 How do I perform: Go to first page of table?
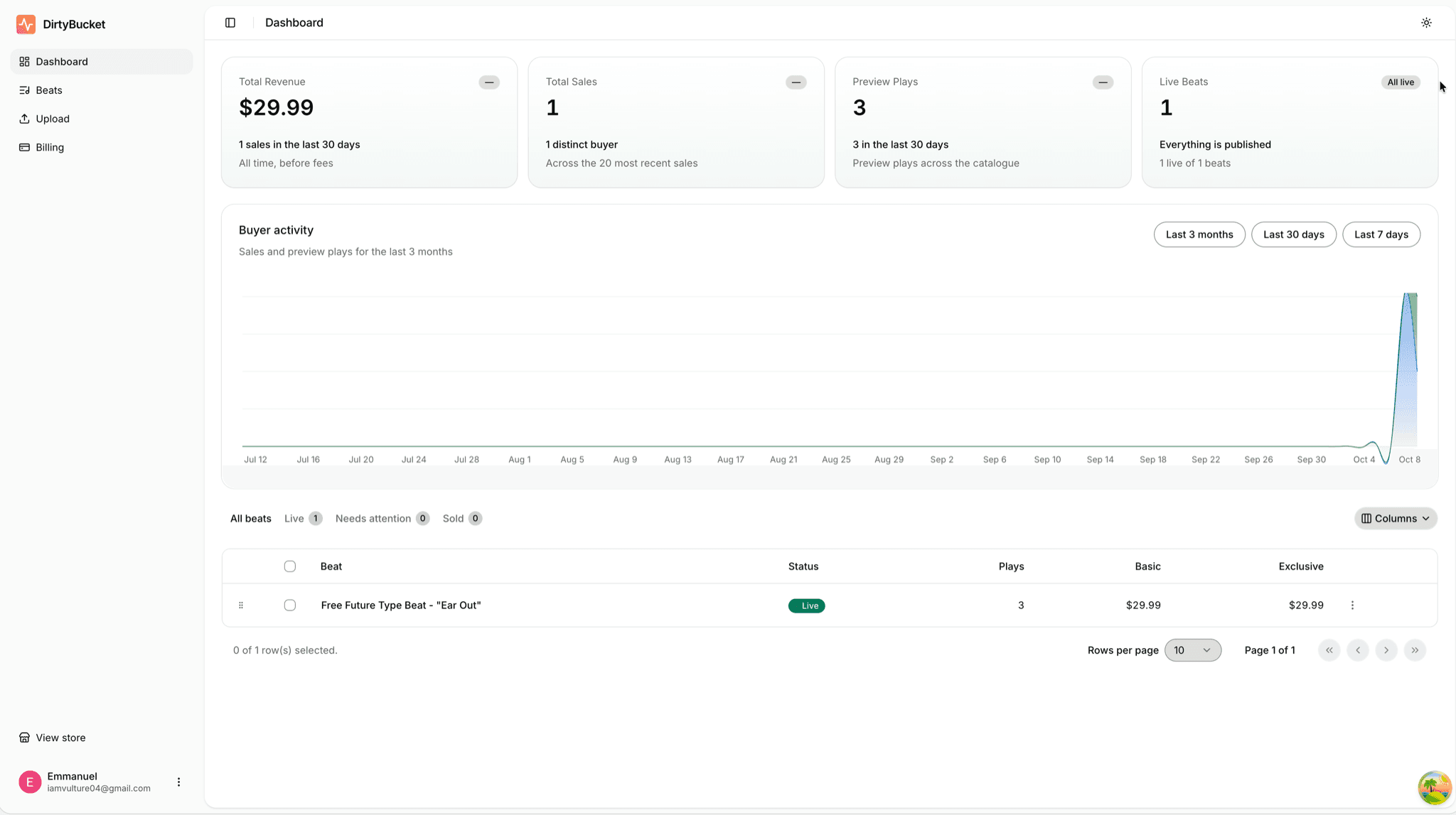point(1329,650)
